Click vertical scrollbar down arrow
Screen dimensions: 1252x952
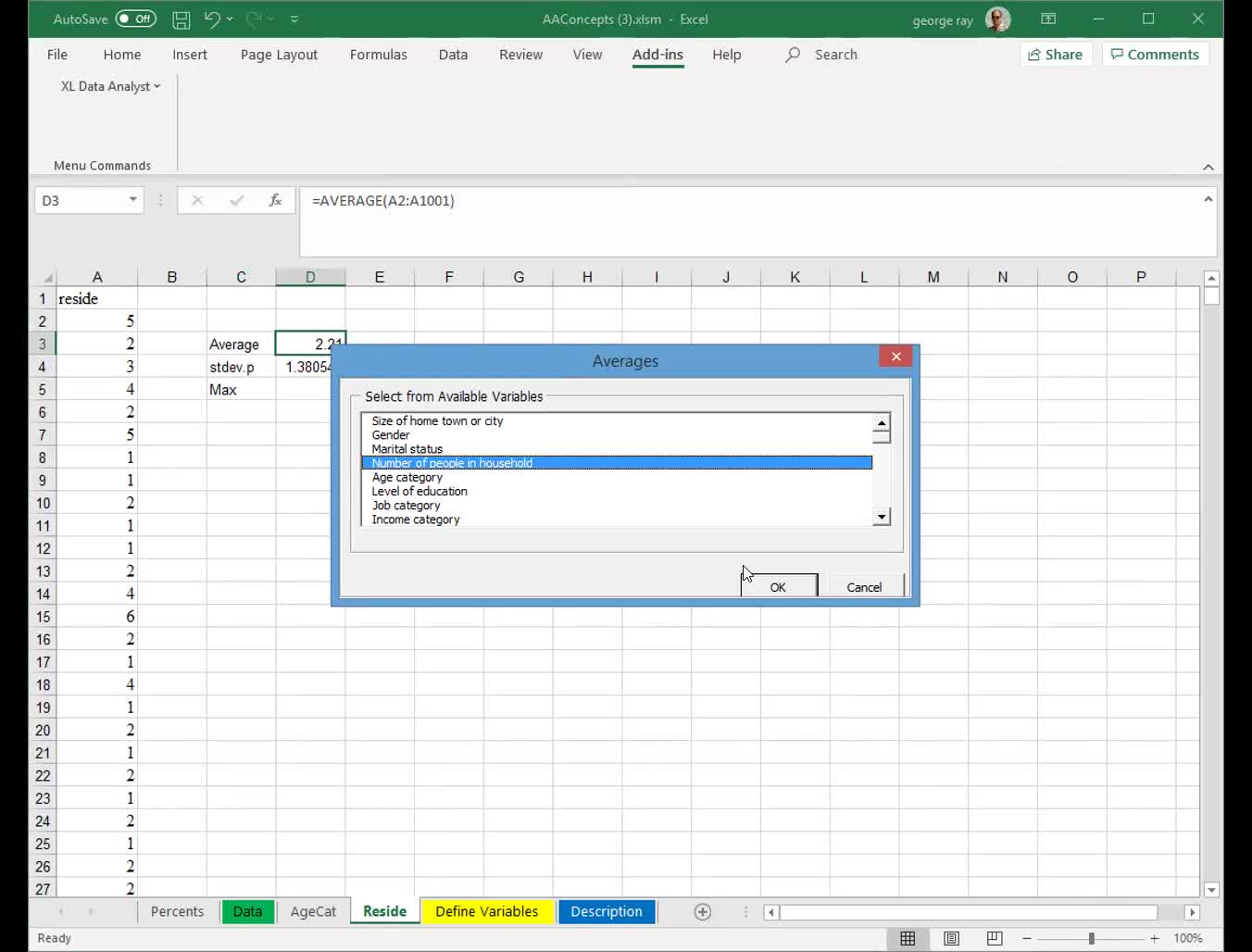1211,890
